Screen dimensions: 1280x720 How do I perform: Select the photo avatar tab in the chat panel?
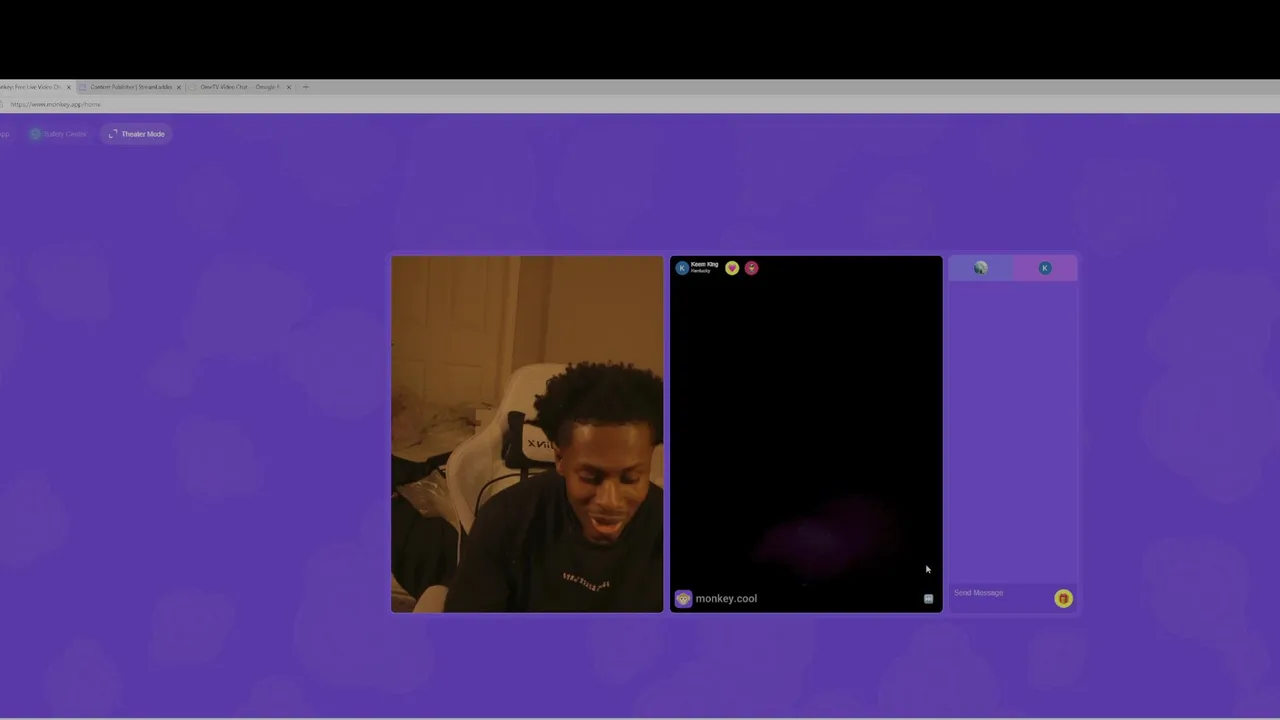(x=981, y=268)
